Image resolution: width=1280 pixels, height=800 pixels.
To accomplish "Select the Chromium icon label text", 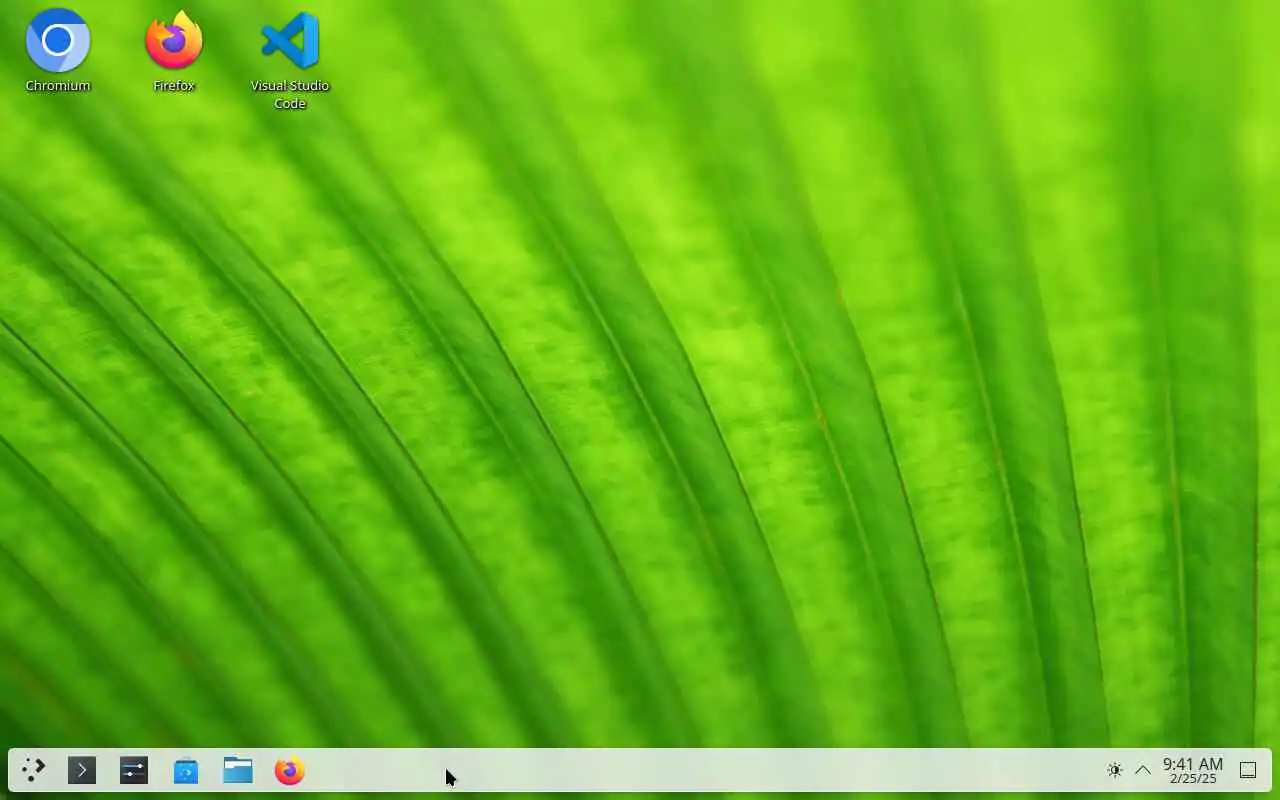I will pyautogui.click(x=58, y=86).
